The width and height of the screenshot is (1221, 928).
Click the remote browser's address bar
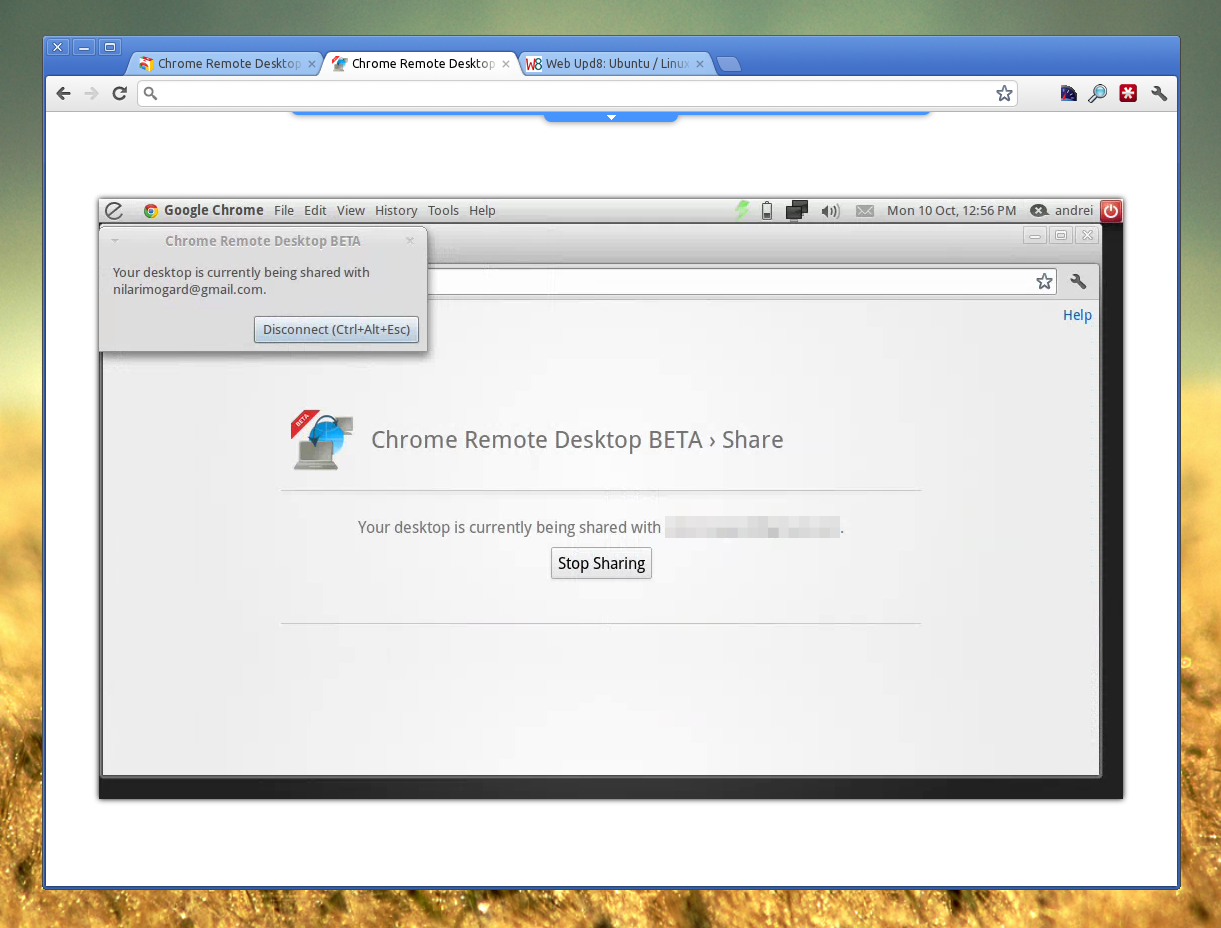pyautogui.click(x=743, y=282)
